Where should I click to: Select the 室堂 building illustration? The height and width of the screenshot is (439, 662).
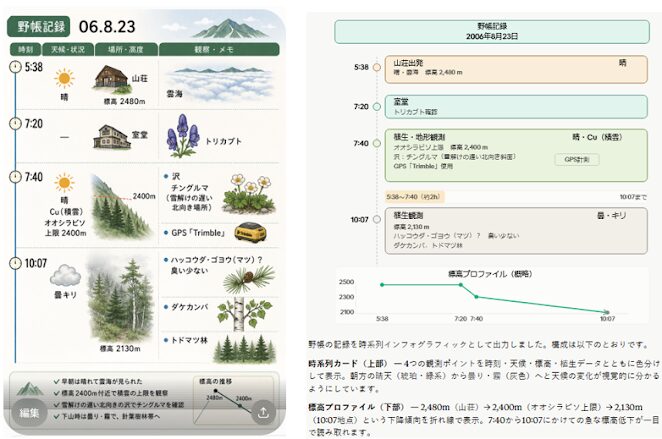click(x=112, y=136)
